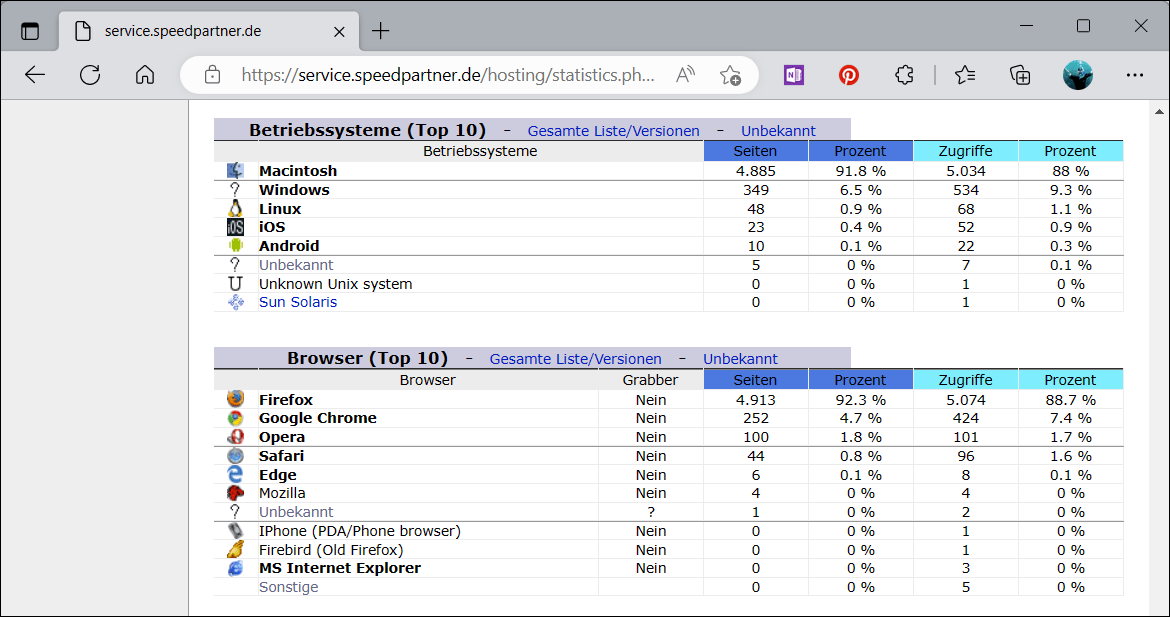Open the Collections icon
1170x617 pixels.
click(1020, 75)
